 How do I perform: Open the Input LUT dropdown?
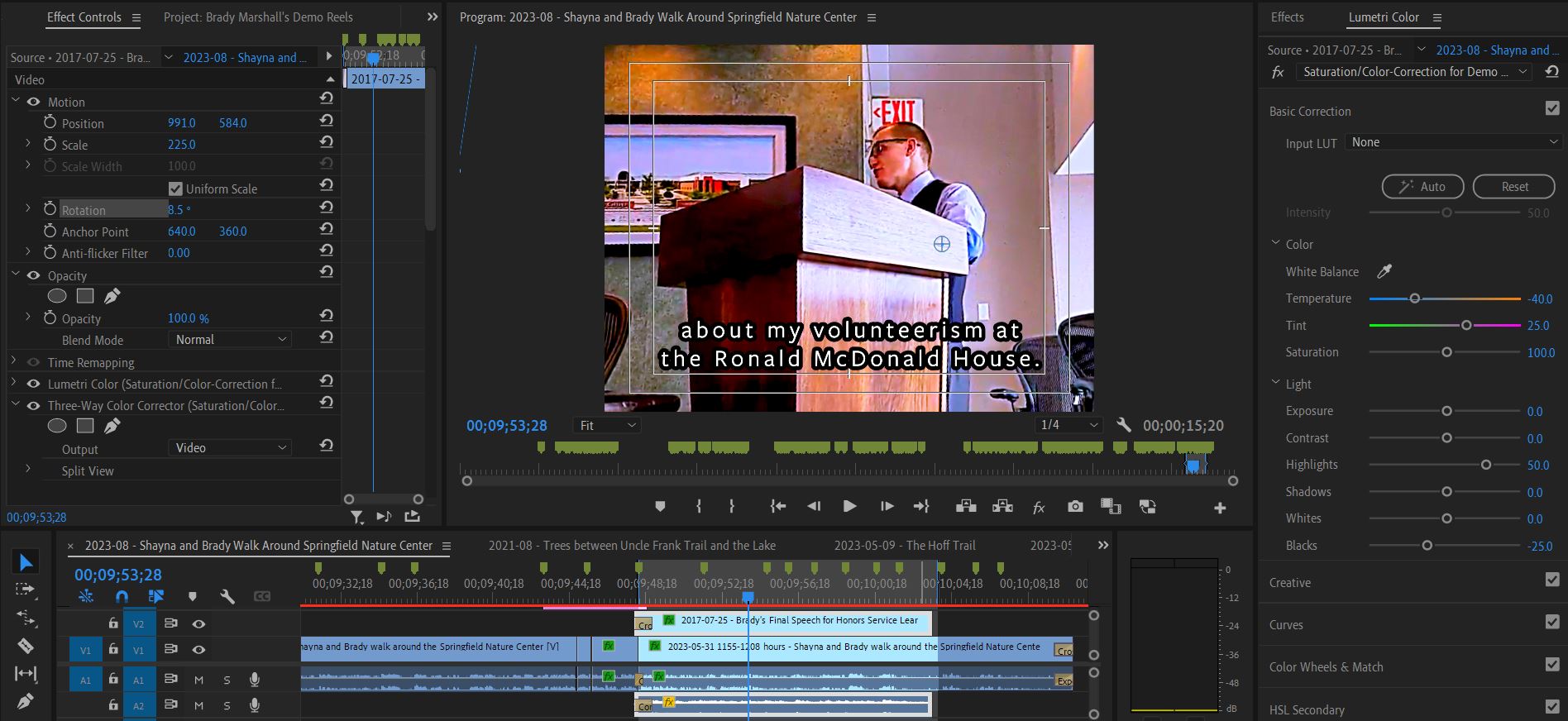point(1453,142)
